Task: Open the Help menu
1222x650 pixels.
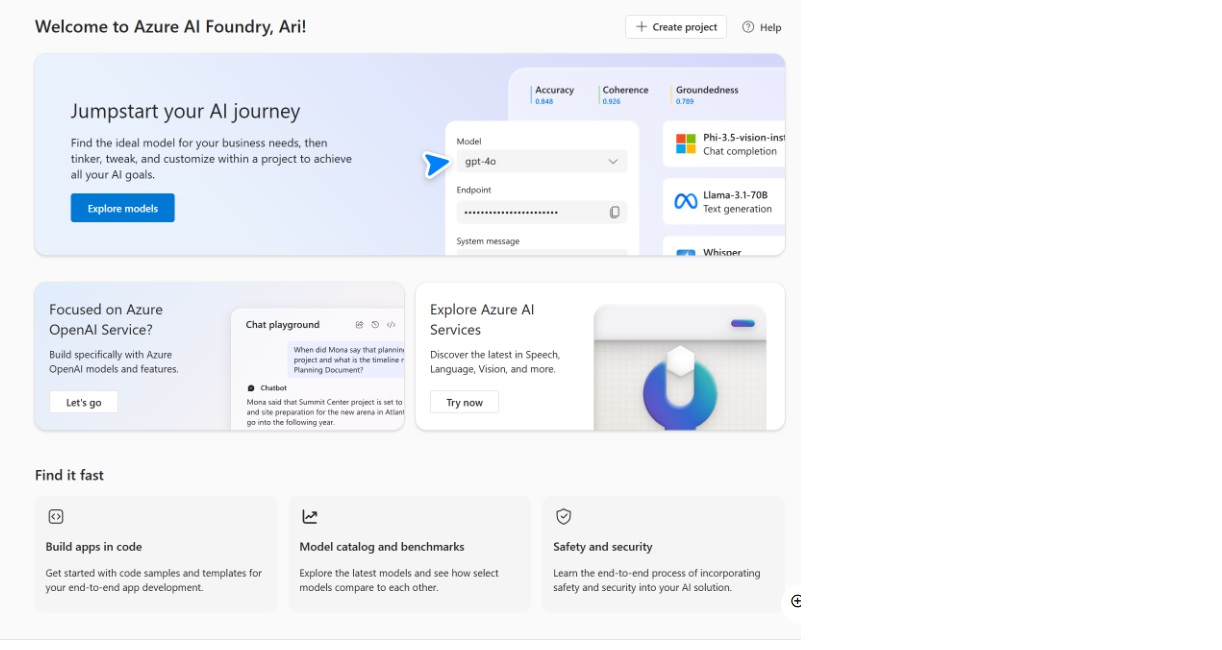Action: pos(762,27)
